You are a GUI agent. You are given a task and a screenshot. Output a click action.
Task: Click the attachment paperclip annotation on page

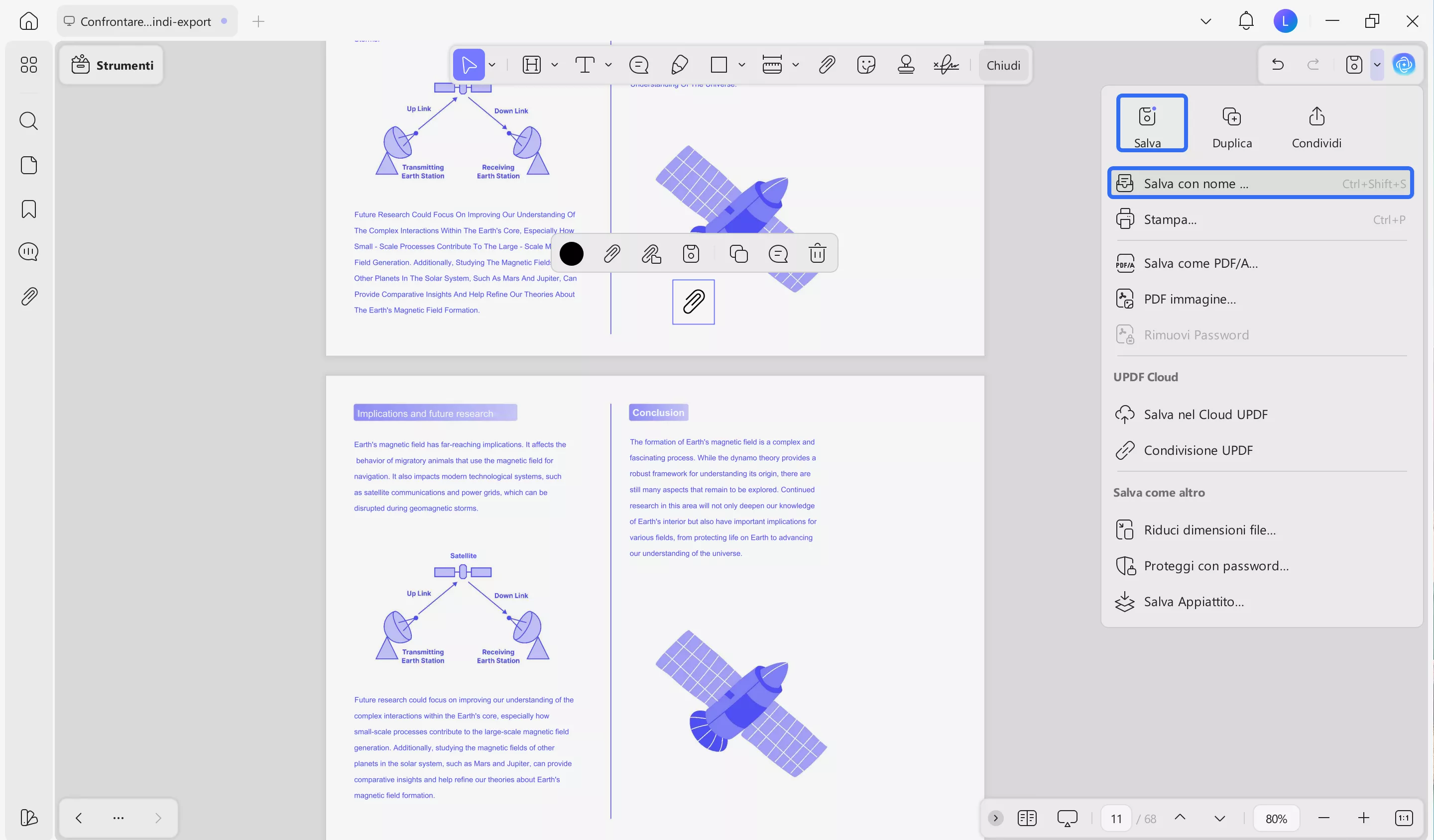[x=693, y=302]
